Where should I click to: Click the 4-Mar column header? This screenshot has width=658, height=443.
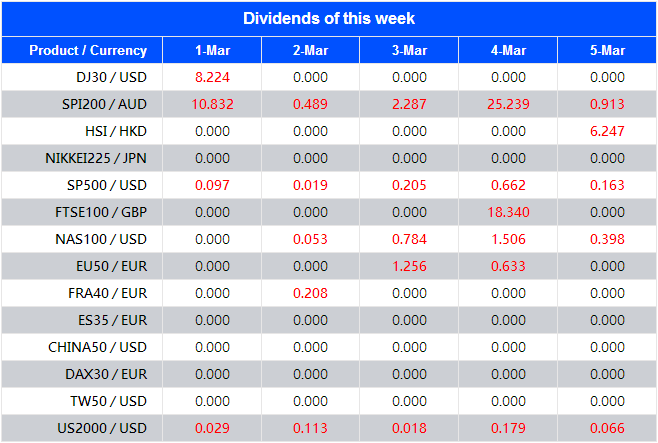(x=508, y=50)
